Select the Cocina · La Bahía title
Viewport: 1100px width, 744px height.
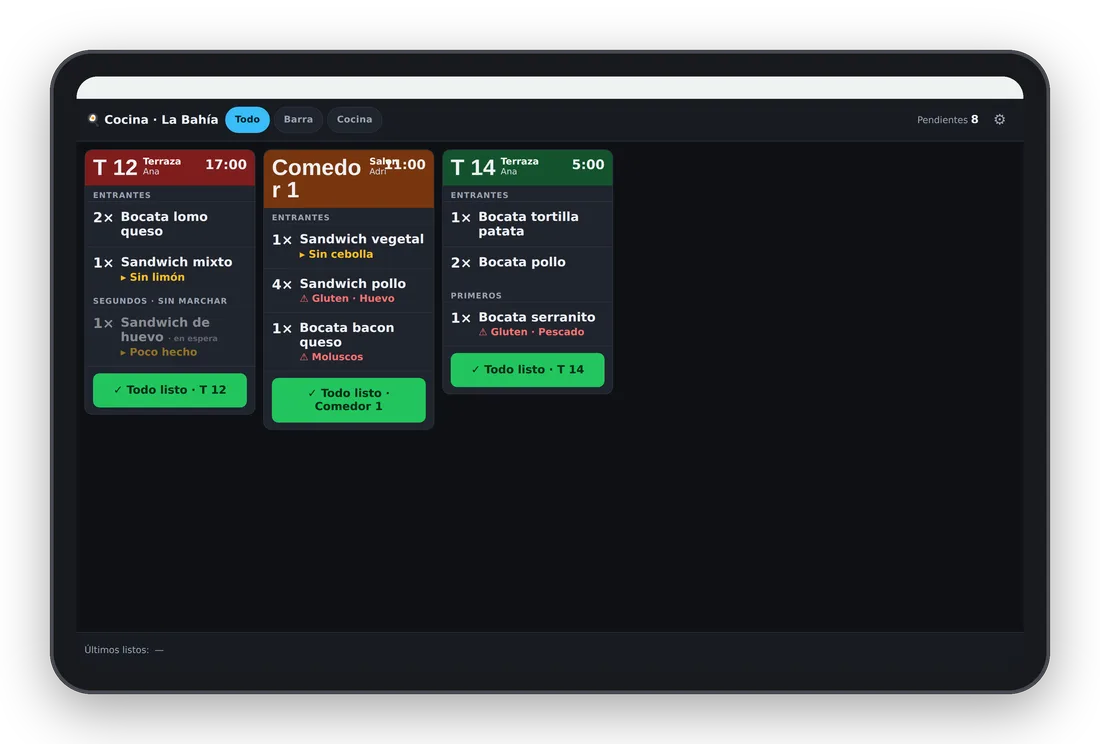(x=161, y=120)
